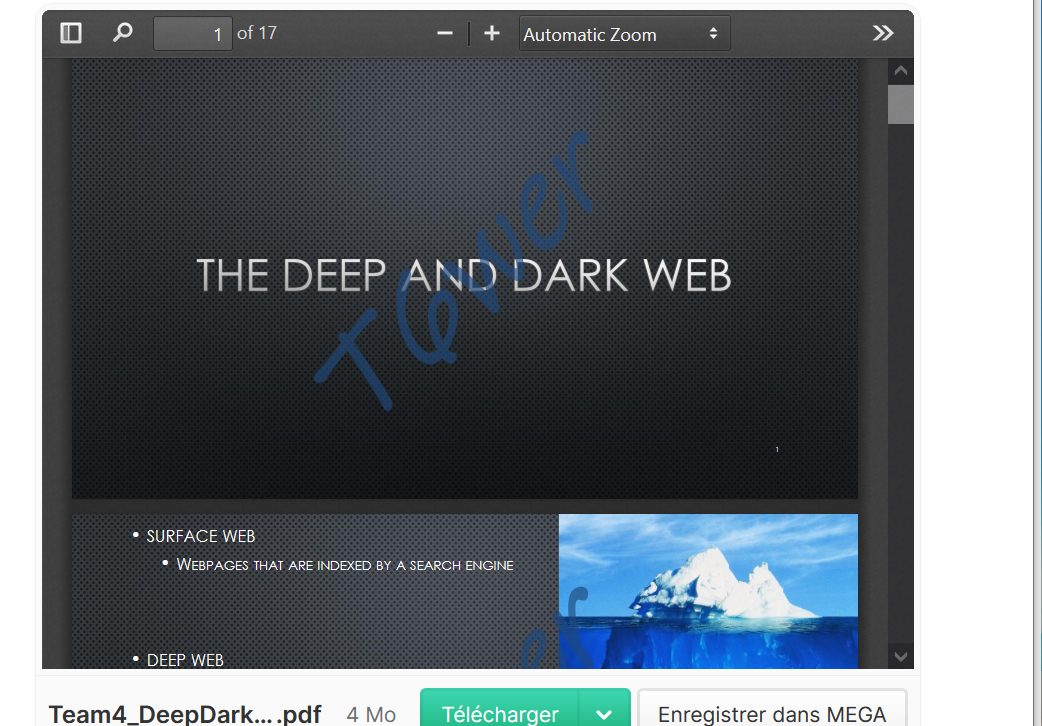Image resolution: width=1042 pixels, height=726 pixels.
Task: Click the scrollbar down arrow
Action: [x=900, y=656]
